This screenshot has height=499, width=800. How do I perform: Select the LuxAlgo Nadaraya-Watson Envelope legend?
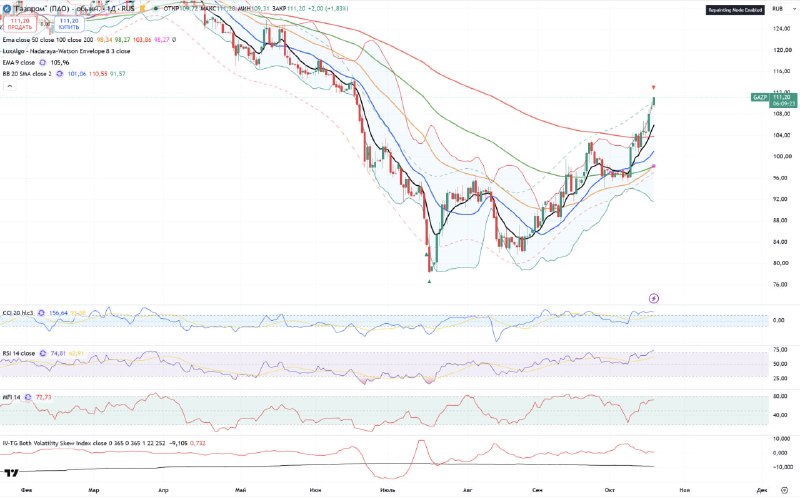point(66,51)
